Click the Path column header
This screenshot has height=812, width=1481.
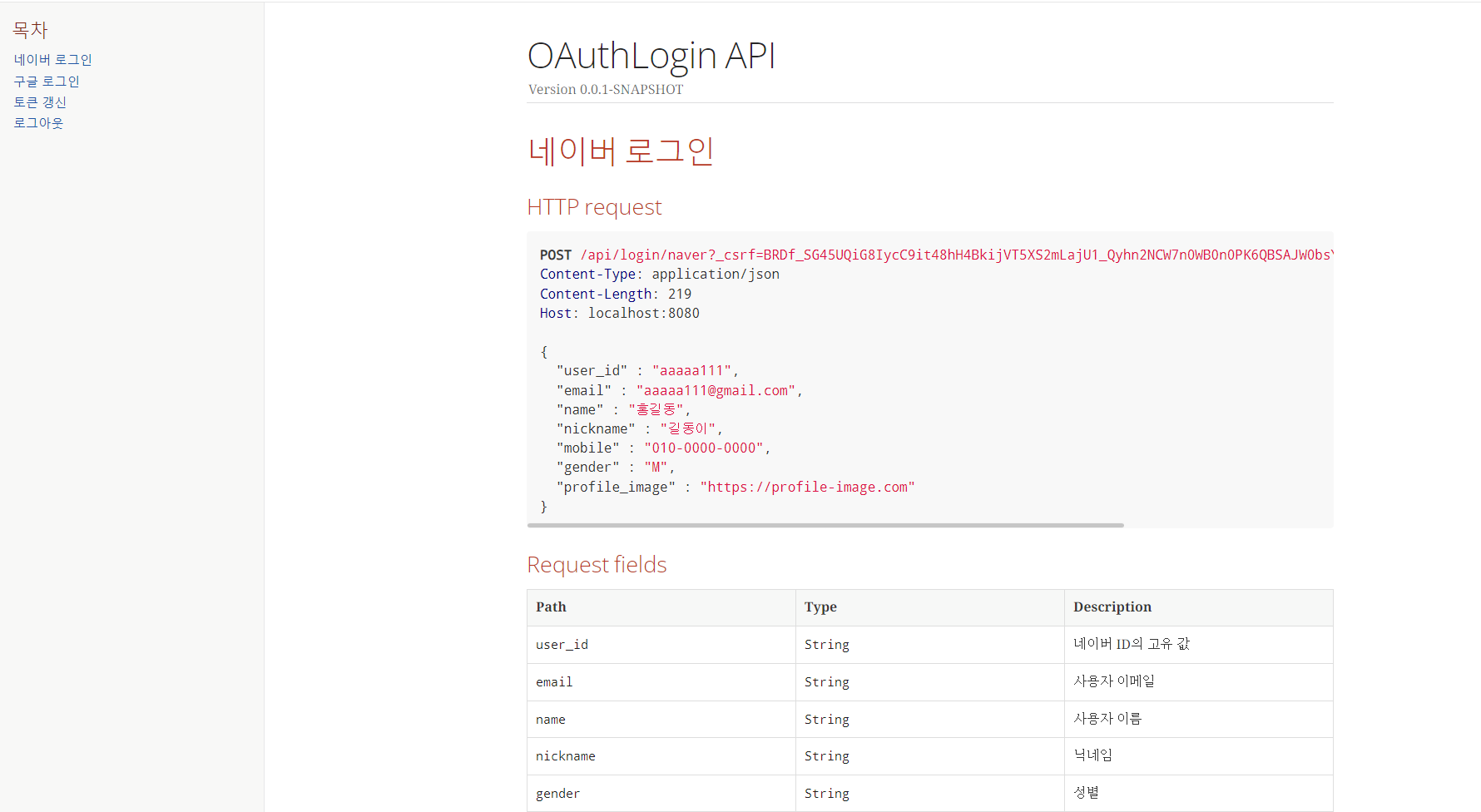click(x=661, y=607)
